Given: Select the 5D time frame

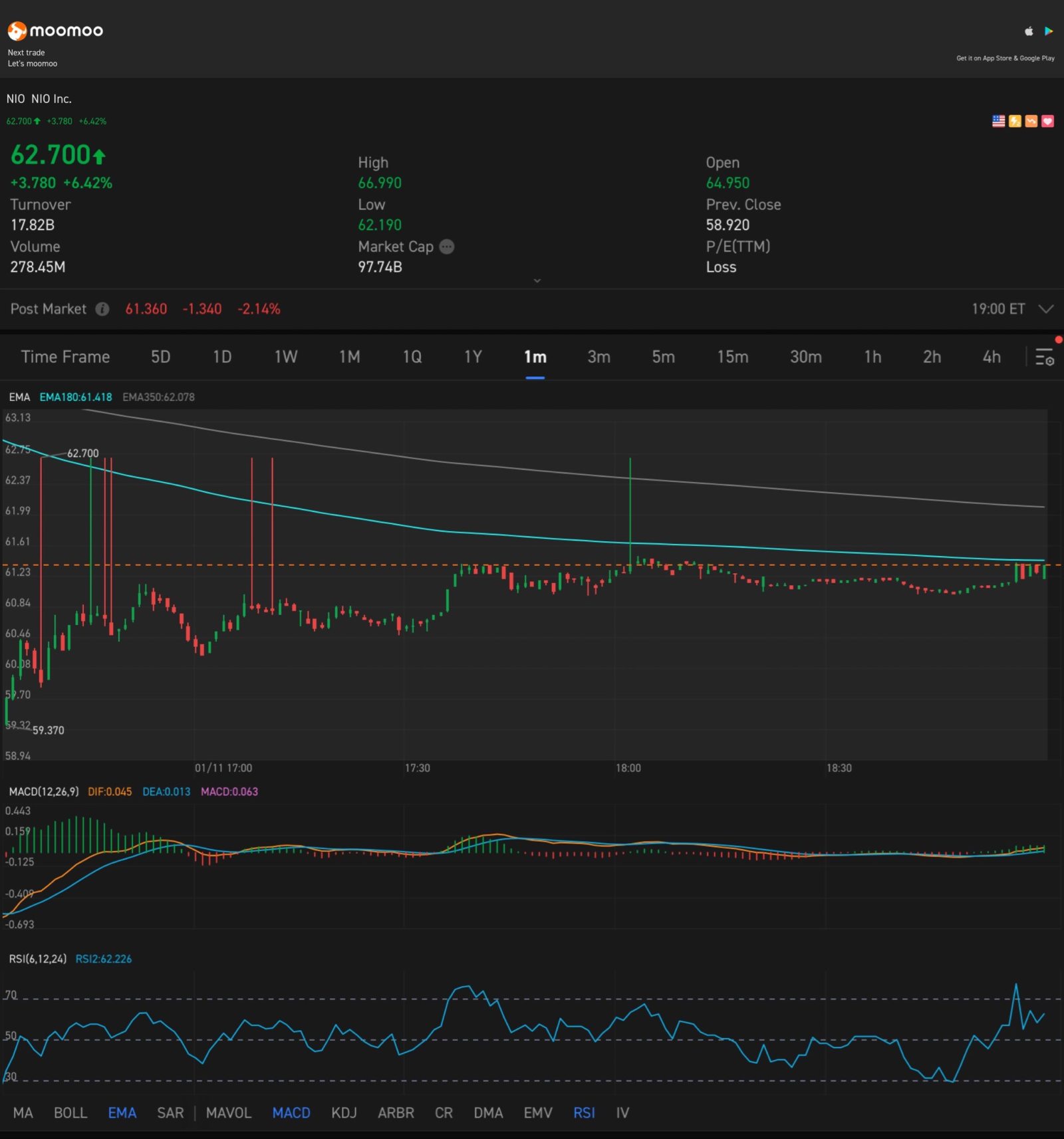Looking at the screenshot, I should click(161, 357).
